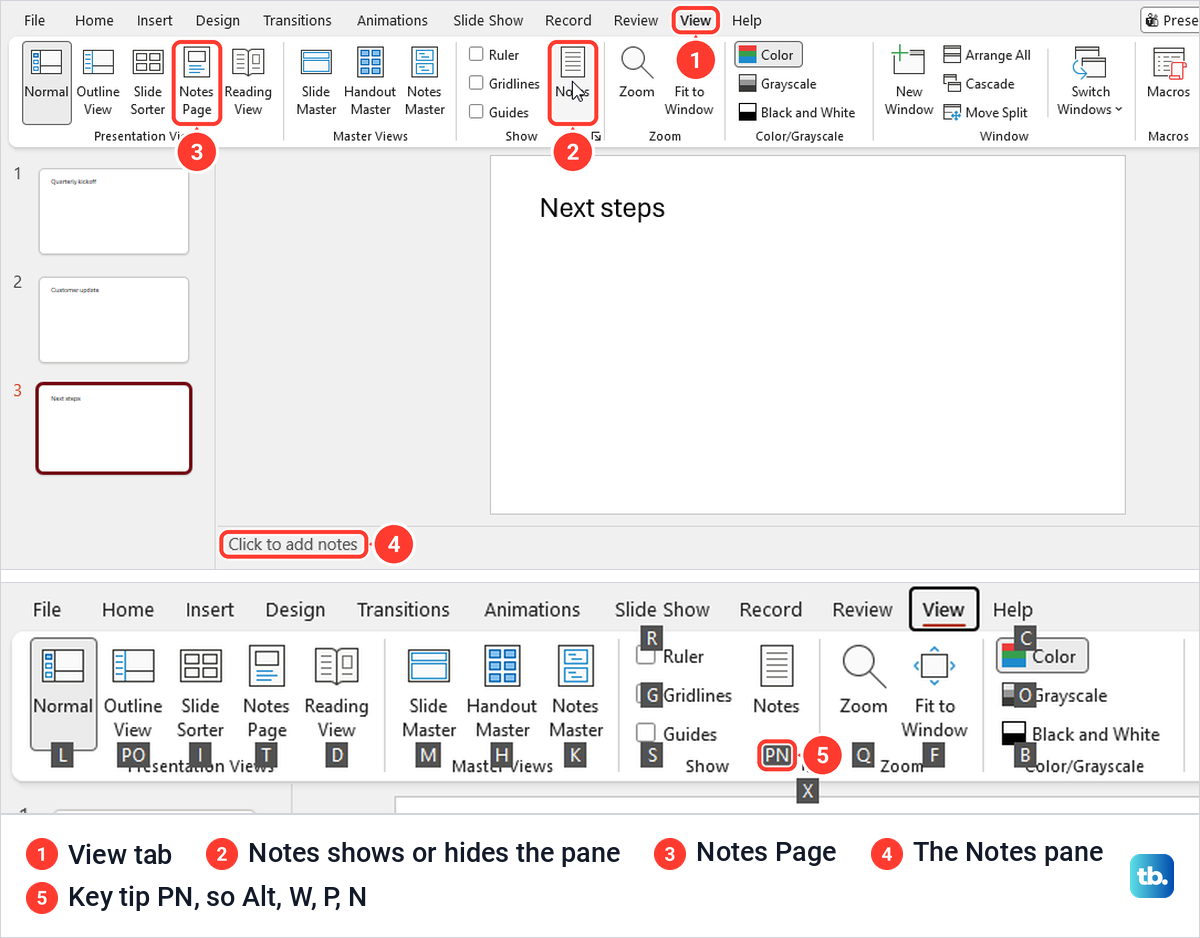Open Slide Master in the lower key-tip ribbon
The image size is (1200, 938).
point(428,692)
